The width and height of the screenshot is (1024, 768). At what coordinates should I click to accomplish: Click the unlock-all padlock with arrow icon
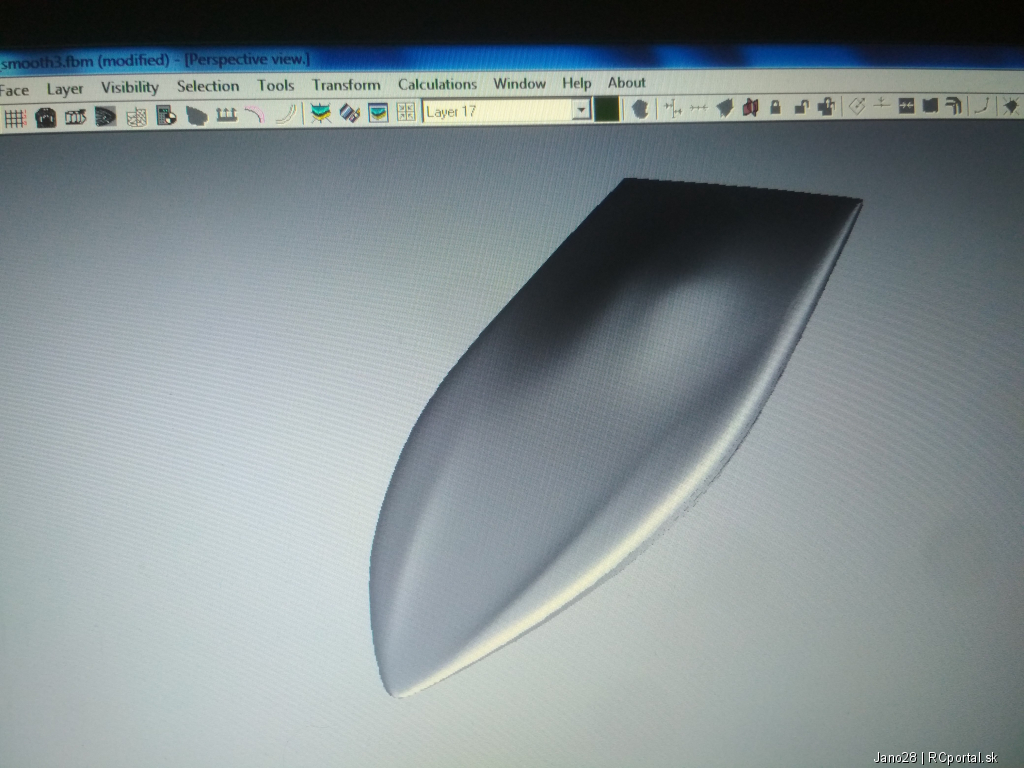[826, 106]
